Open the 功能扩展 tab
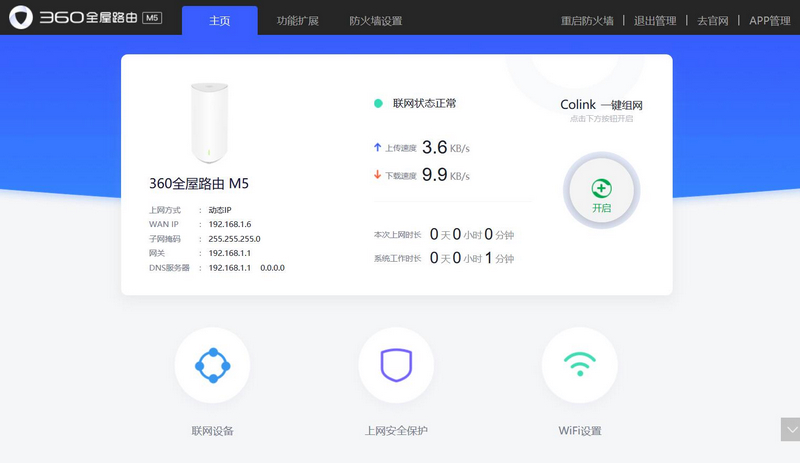The image size is (800, 463). coord(297,21)
